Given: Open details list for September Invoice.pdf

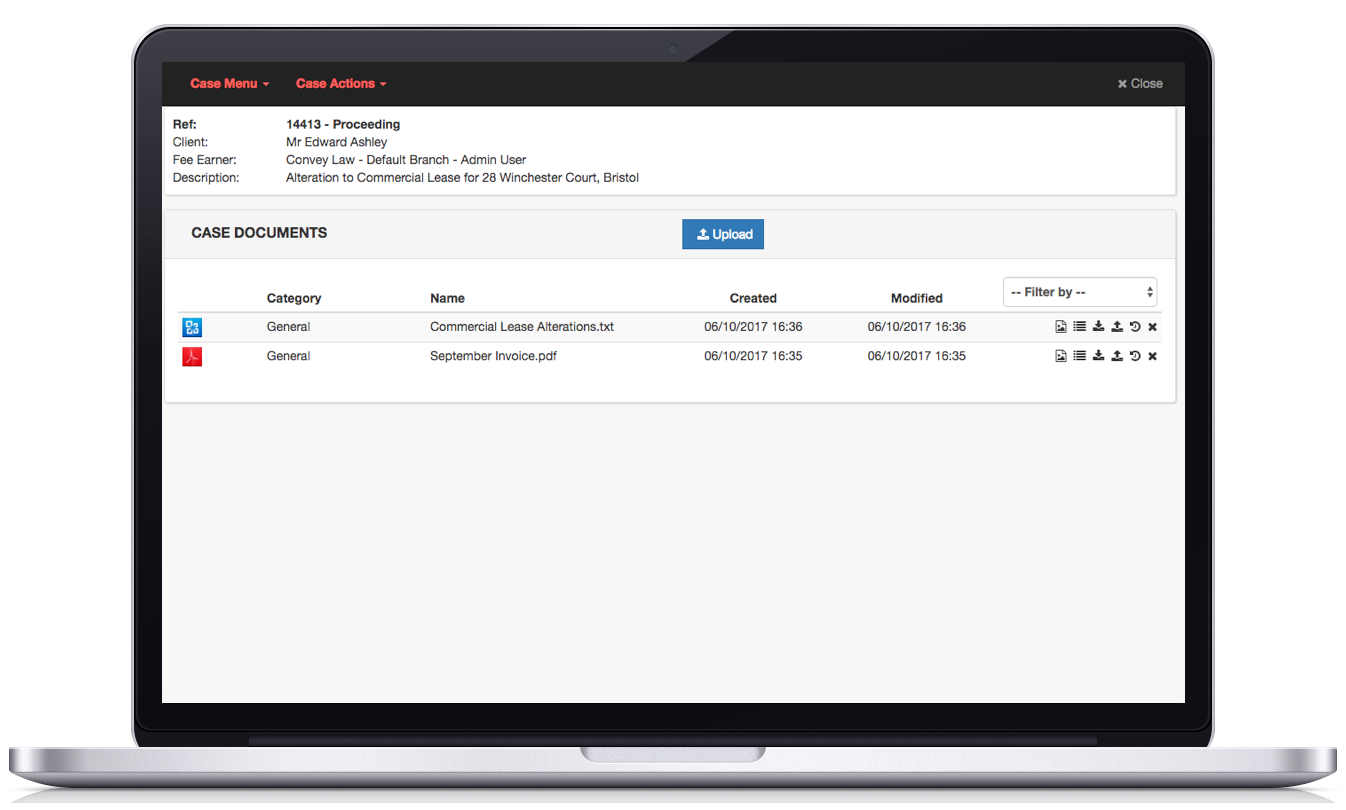Looking at the screenshot, I should pyautogui.click(x=1079, y=356).
